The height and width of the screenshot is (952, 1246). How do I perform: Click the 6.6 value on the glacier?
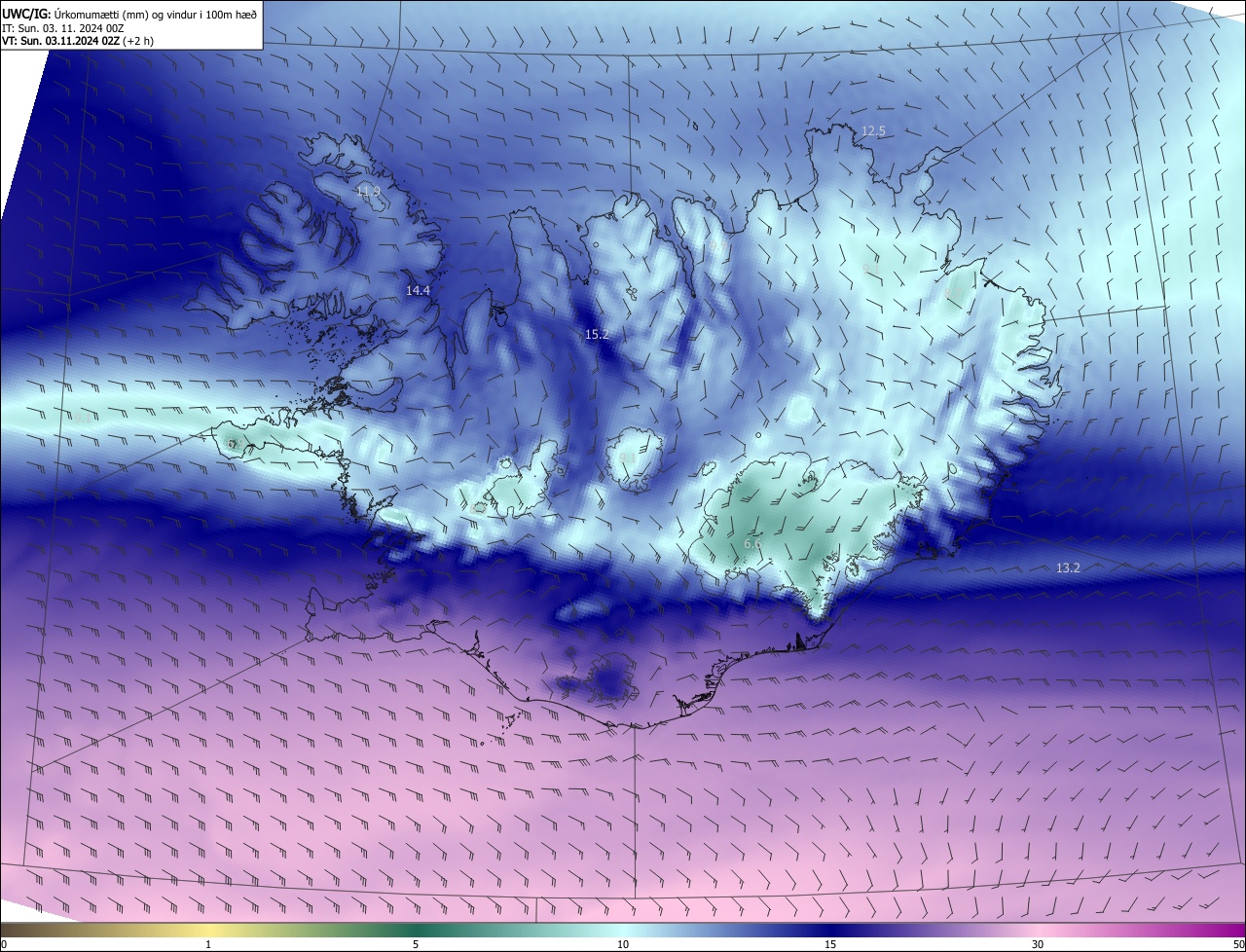(x=752, y=543)
